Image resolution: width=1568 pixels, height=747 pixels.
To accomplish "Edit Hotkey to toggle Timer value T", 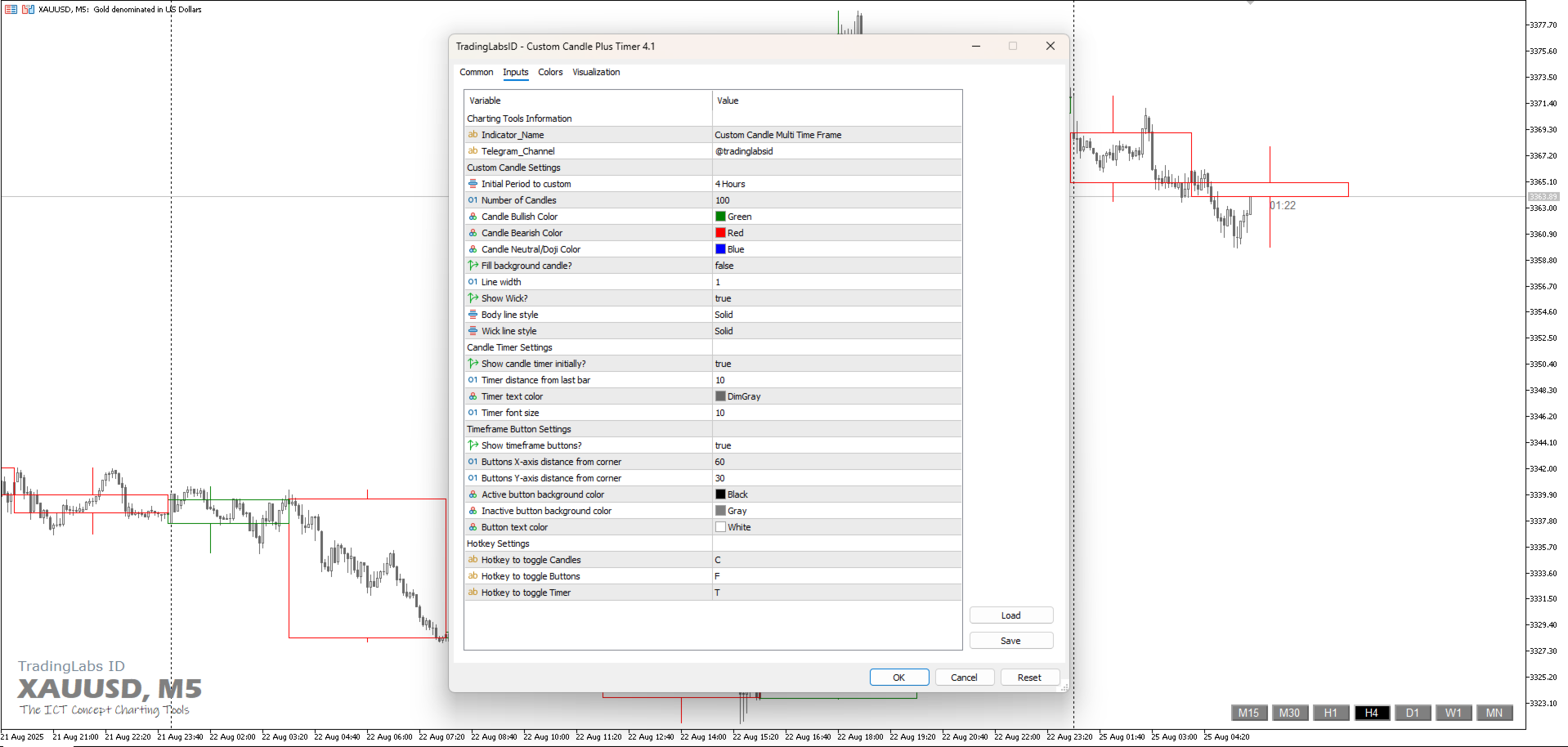I will [837, 593].
